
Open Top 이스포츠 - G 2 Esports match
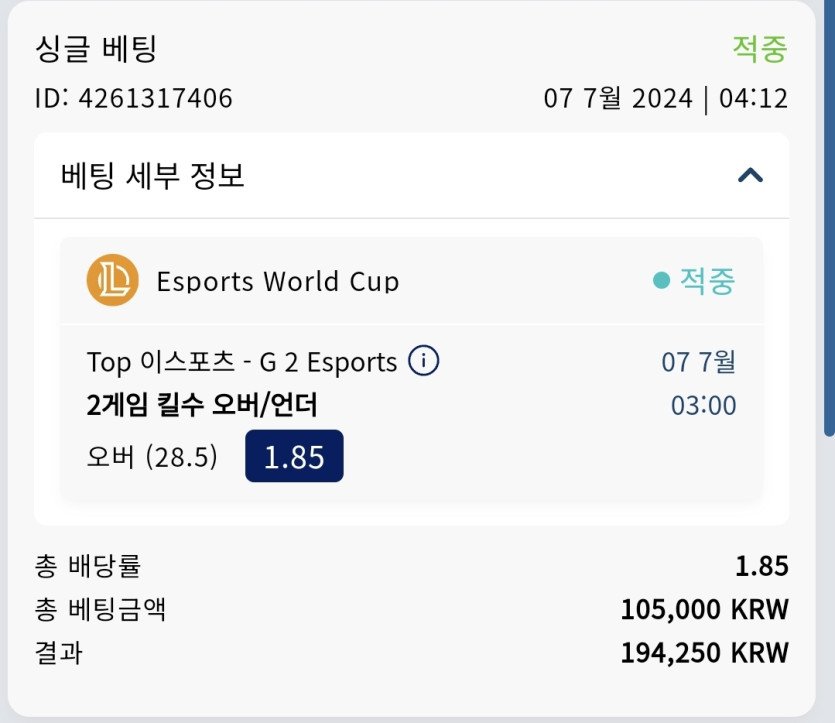coord(242,362)
